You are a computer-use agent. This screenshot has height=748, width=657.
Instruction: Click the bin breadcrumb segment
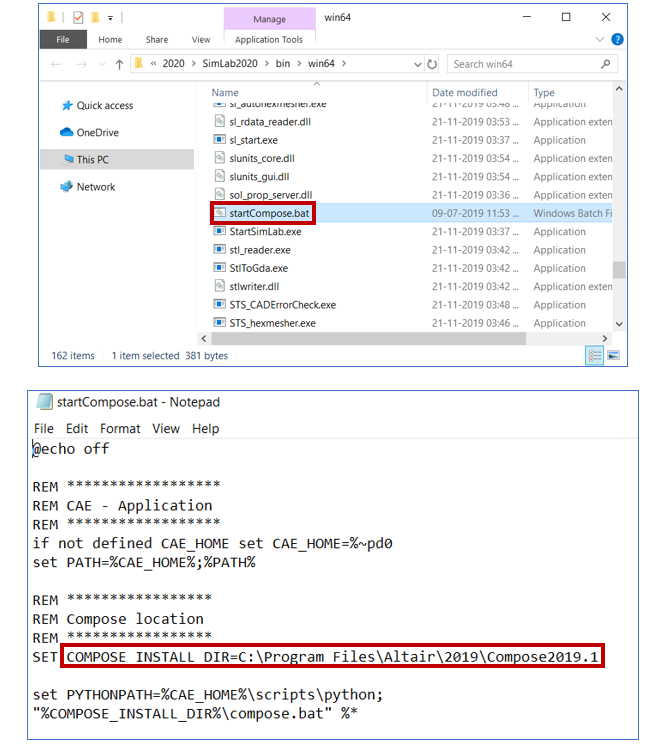[283, 63]
